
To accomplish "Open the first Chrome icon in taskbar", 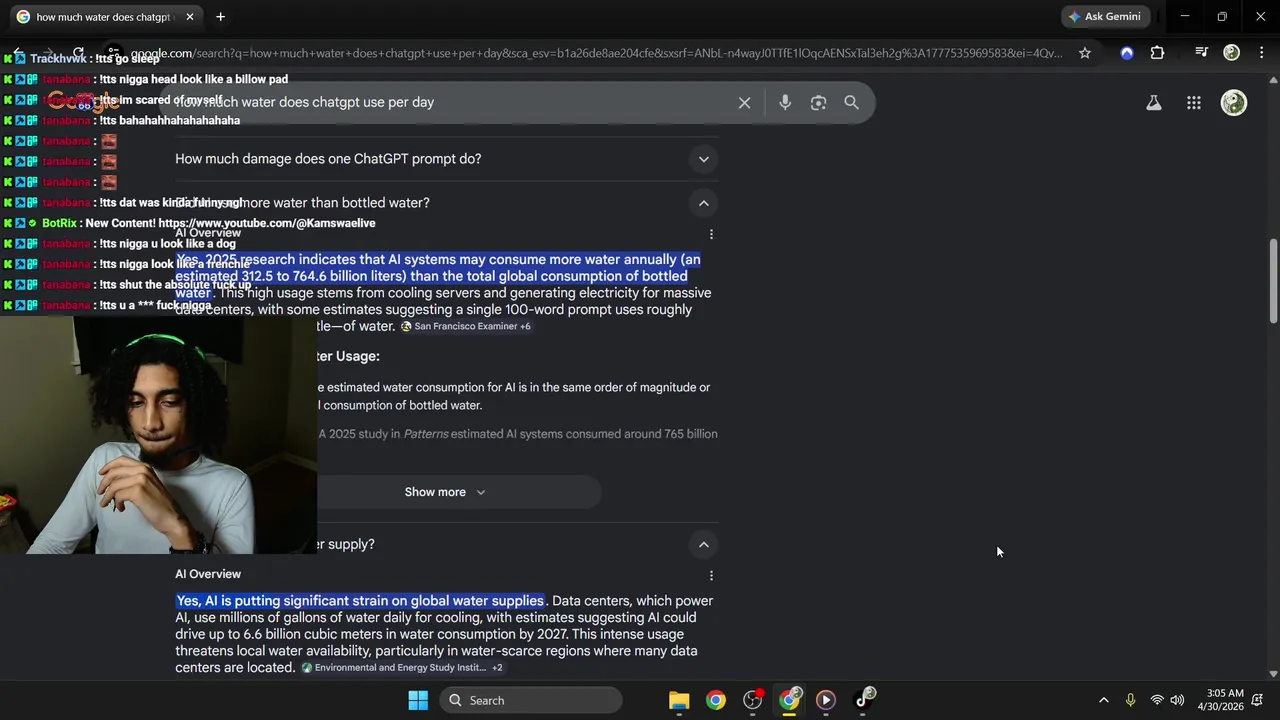I will (x=716, y=700).
